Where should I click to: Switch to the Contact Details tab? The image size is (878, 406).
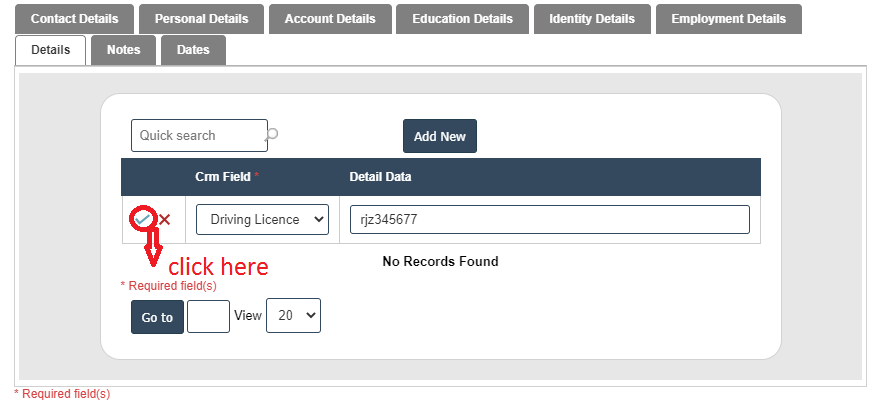74,19
